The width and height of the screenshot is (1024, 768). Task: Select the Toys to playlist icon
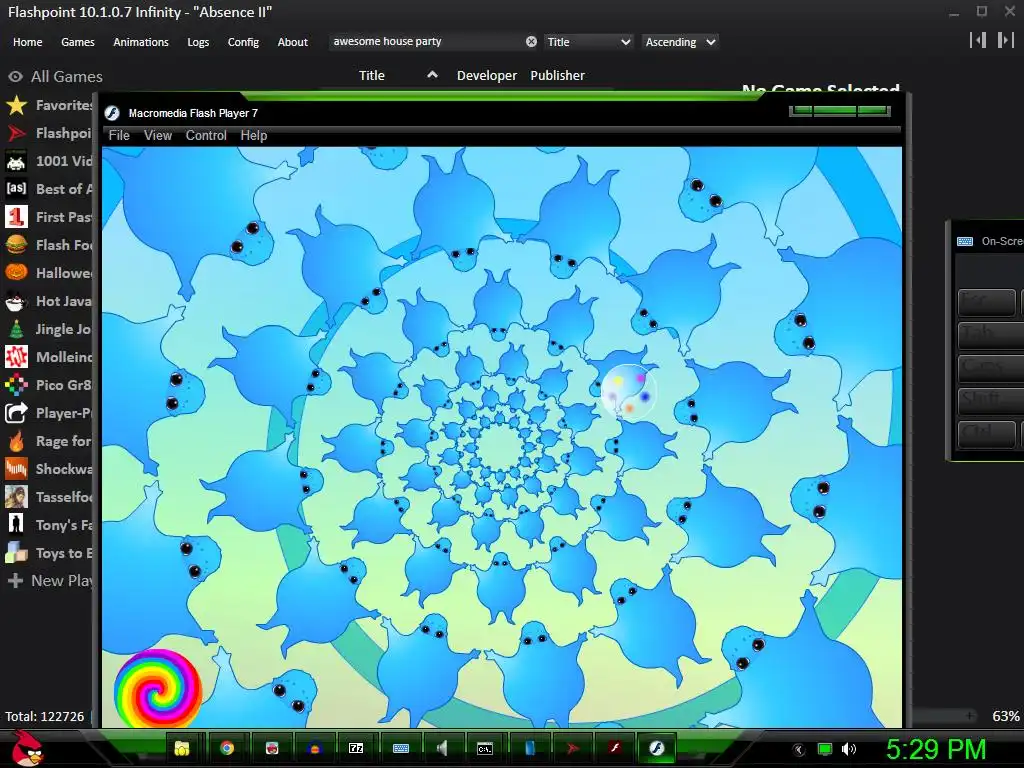16,553
